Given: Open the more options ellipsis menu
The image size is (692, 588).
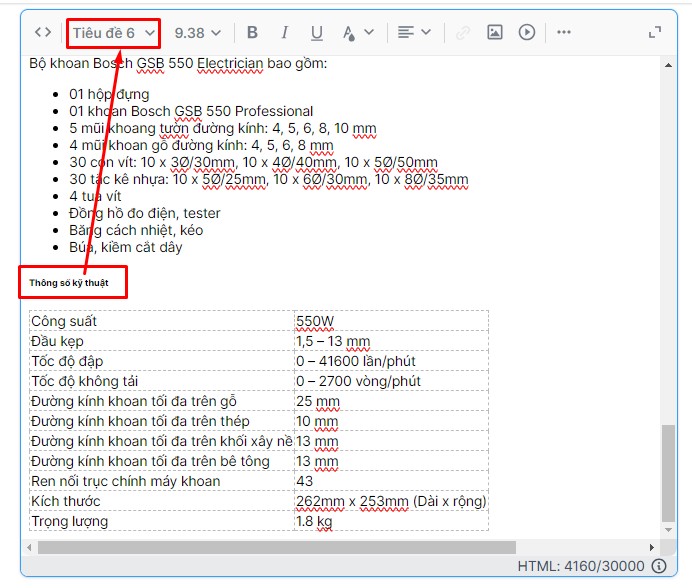Looking at the screenshot, I should coord(564,32).
